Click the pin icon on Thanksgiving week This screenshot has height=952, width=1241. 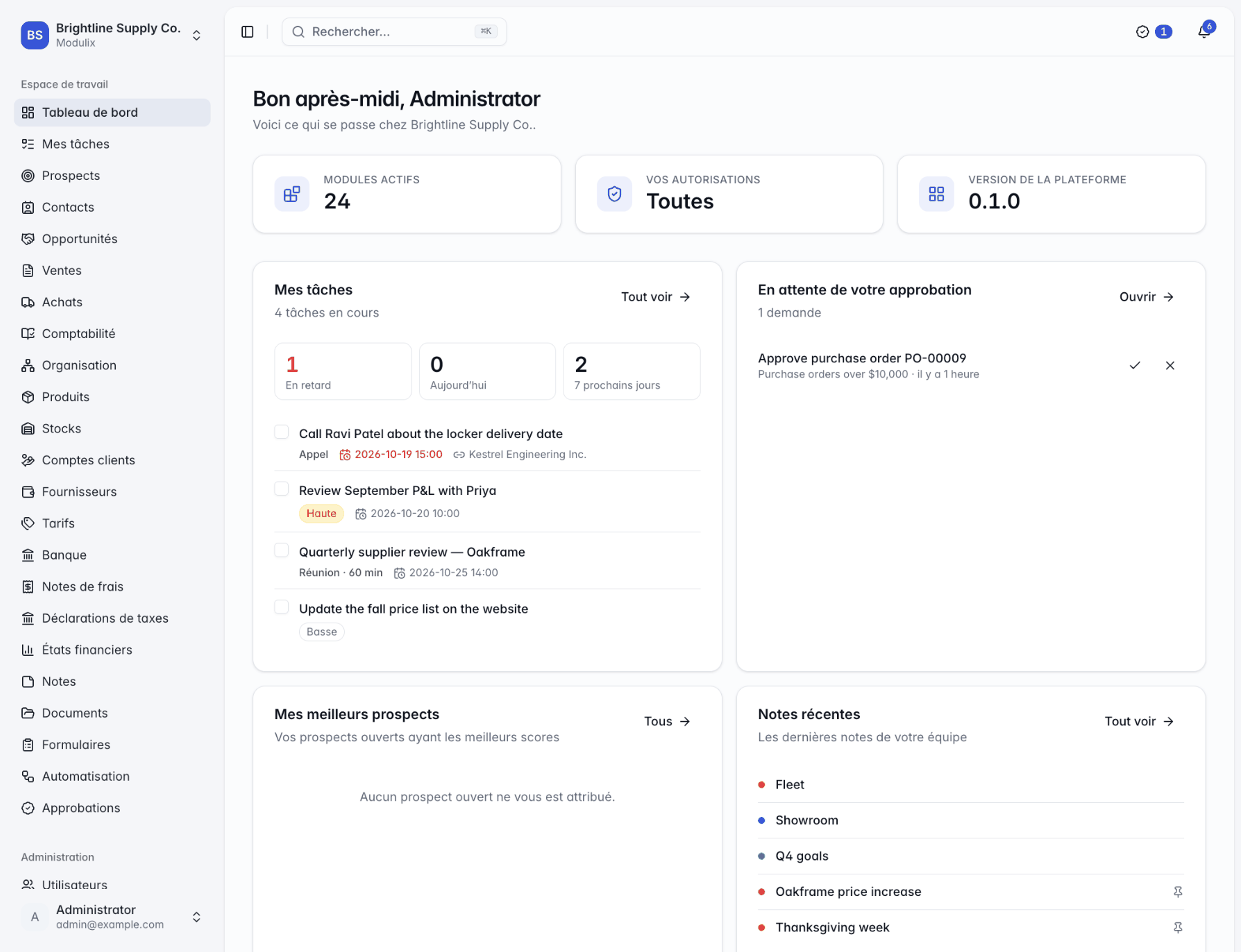1178,928
